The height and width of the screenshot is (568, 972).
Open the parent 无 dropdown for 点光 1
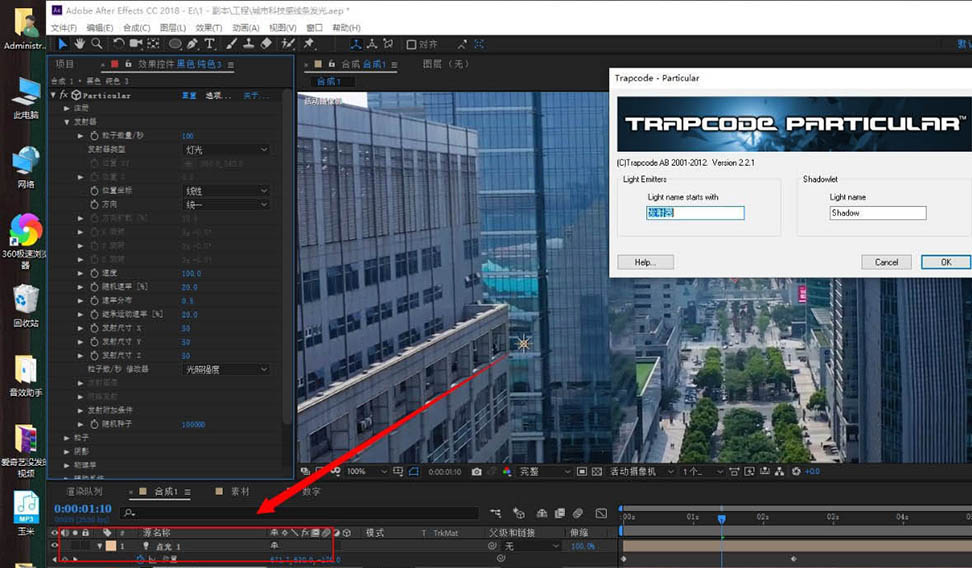pos(532,546)
